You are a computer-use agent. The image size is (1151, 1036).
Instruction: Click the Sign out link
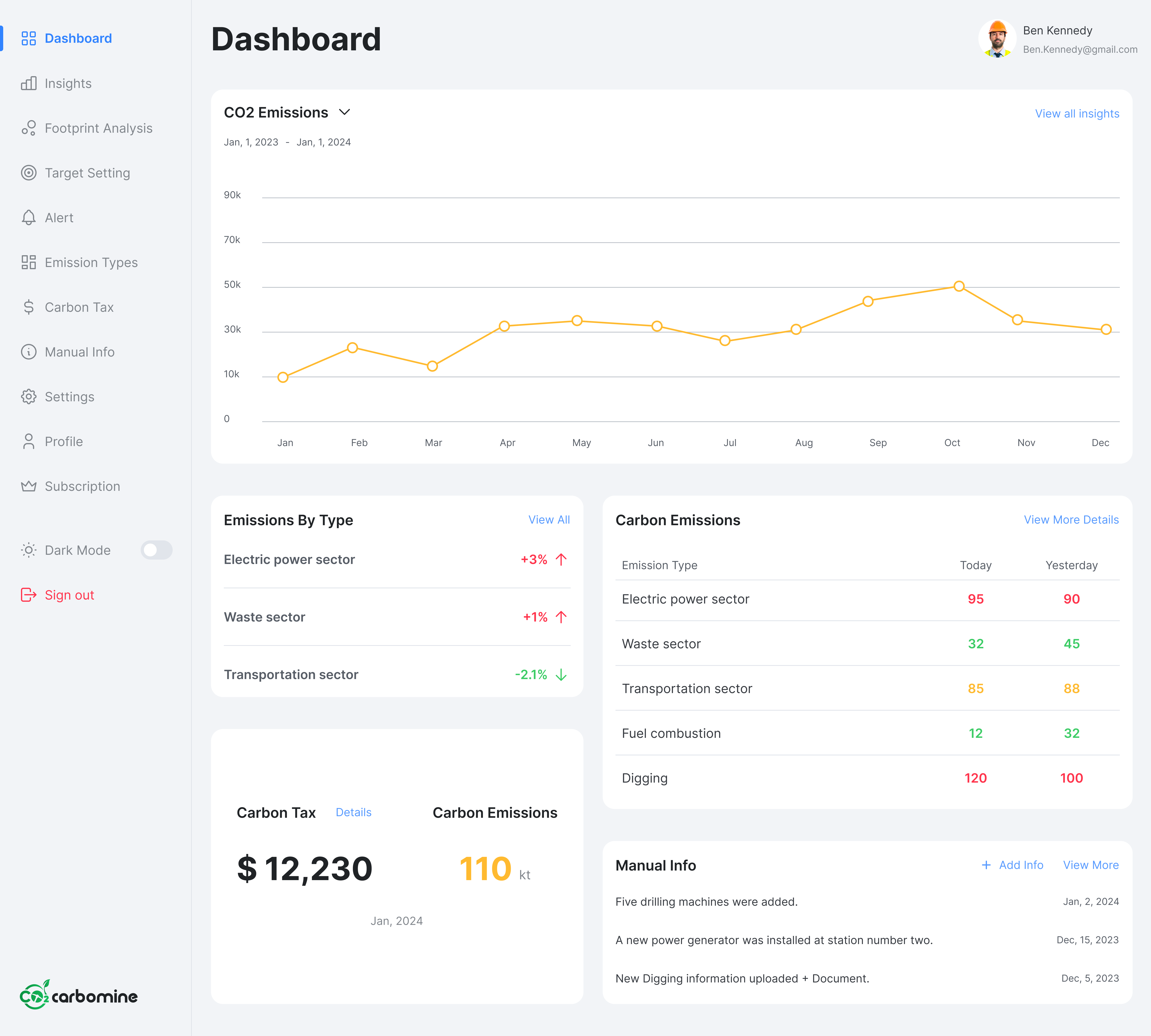pos(70,595)
